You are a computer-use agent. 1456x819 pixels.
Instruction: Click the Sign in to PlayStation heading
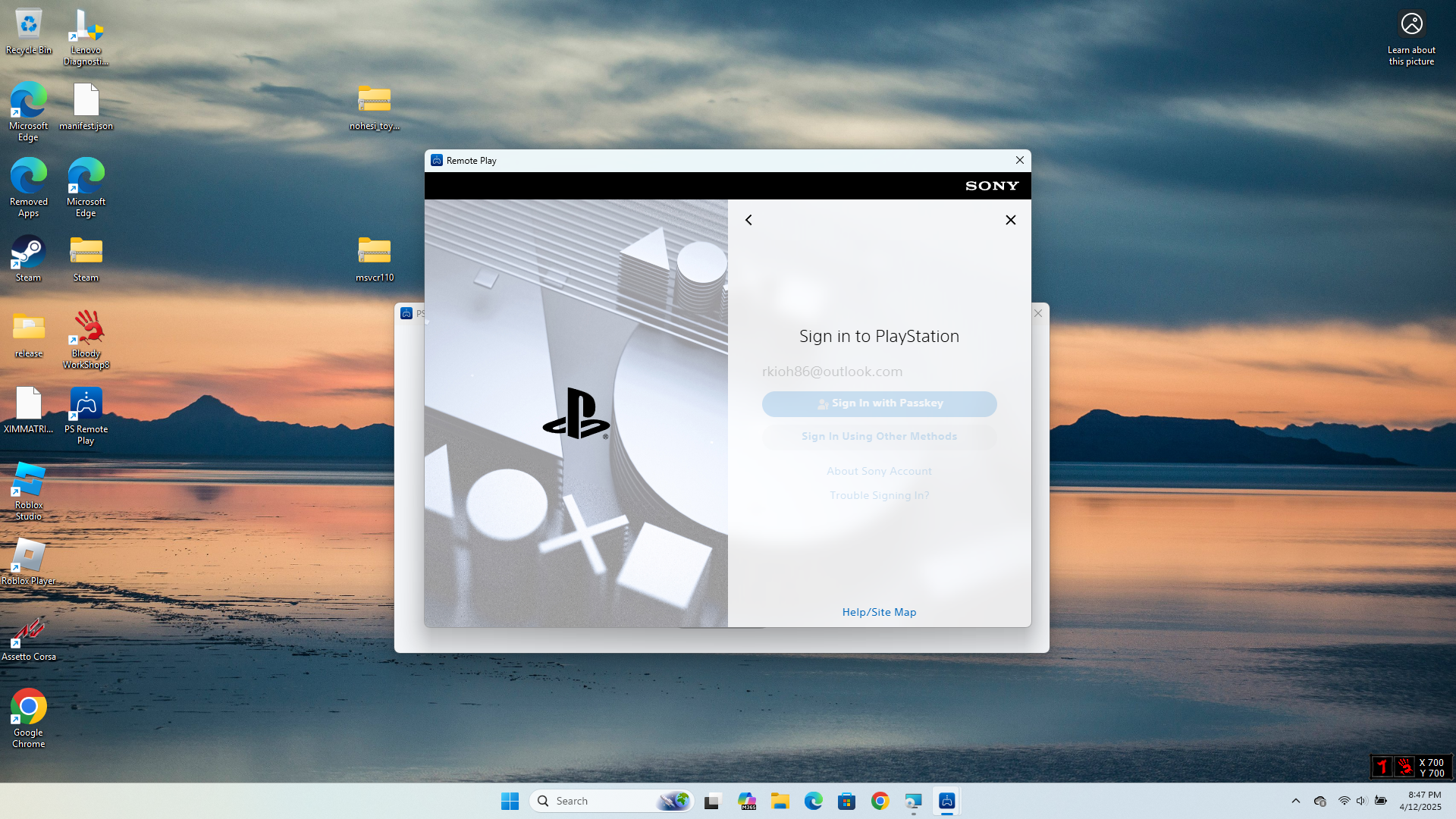(x=879, y=336)
